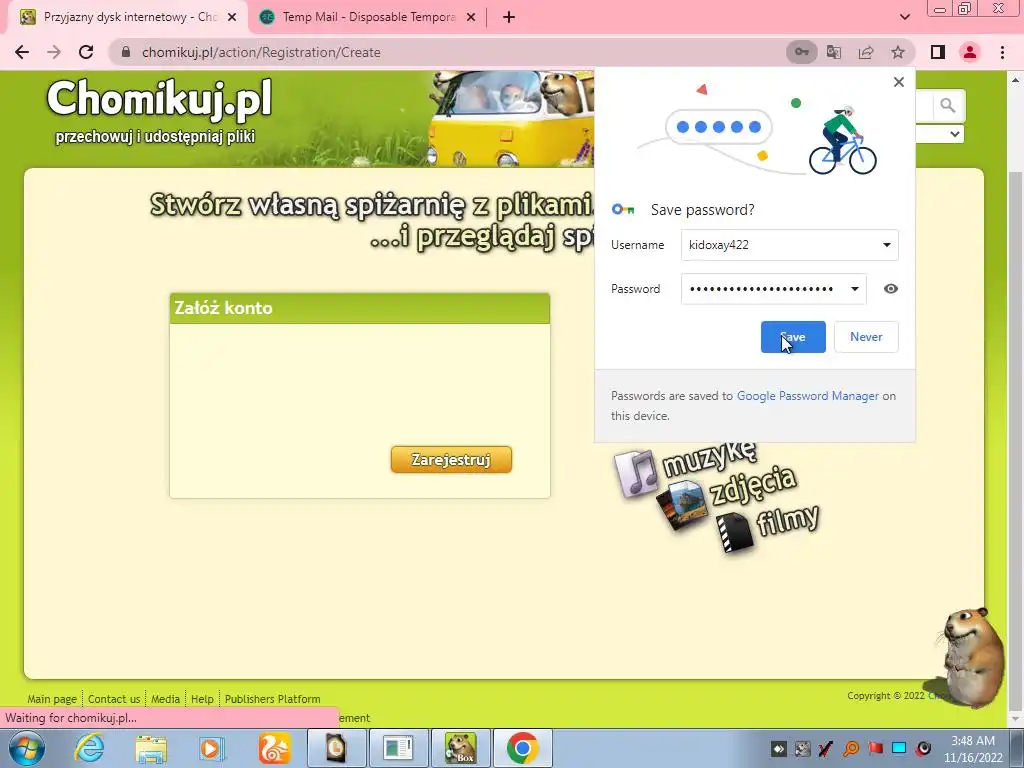
Task: Open a new tab with plus button
Action: click(509, 17)
